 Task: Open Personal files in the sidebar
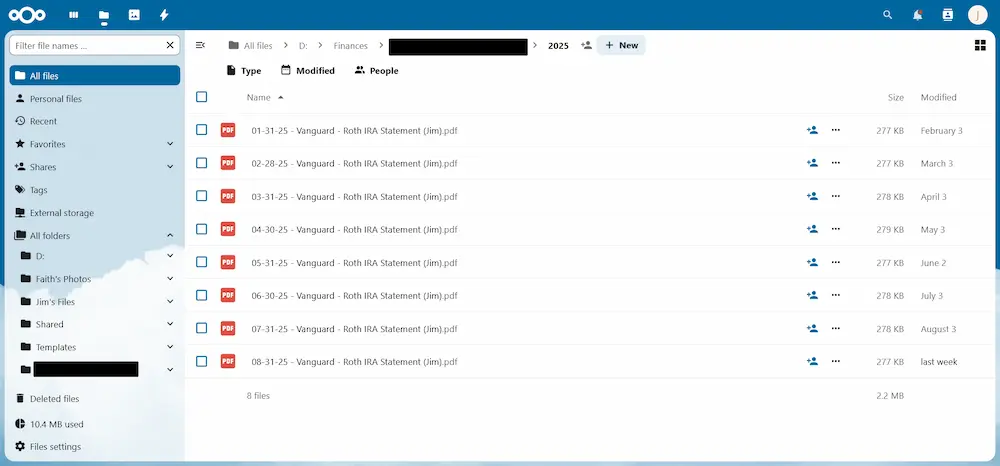(x=94, y=99)
